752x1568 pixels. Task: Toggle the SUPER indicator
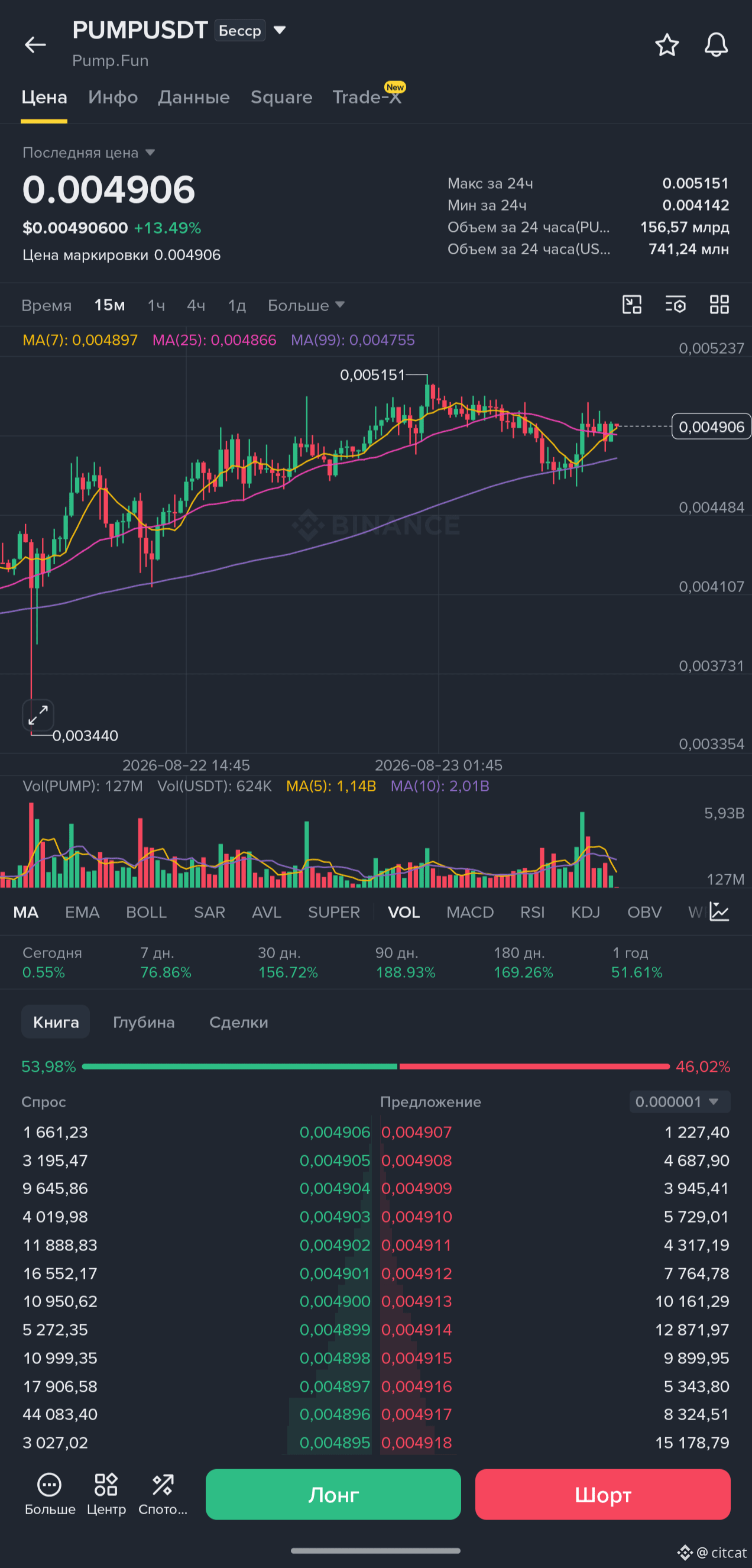coord(334,912)
